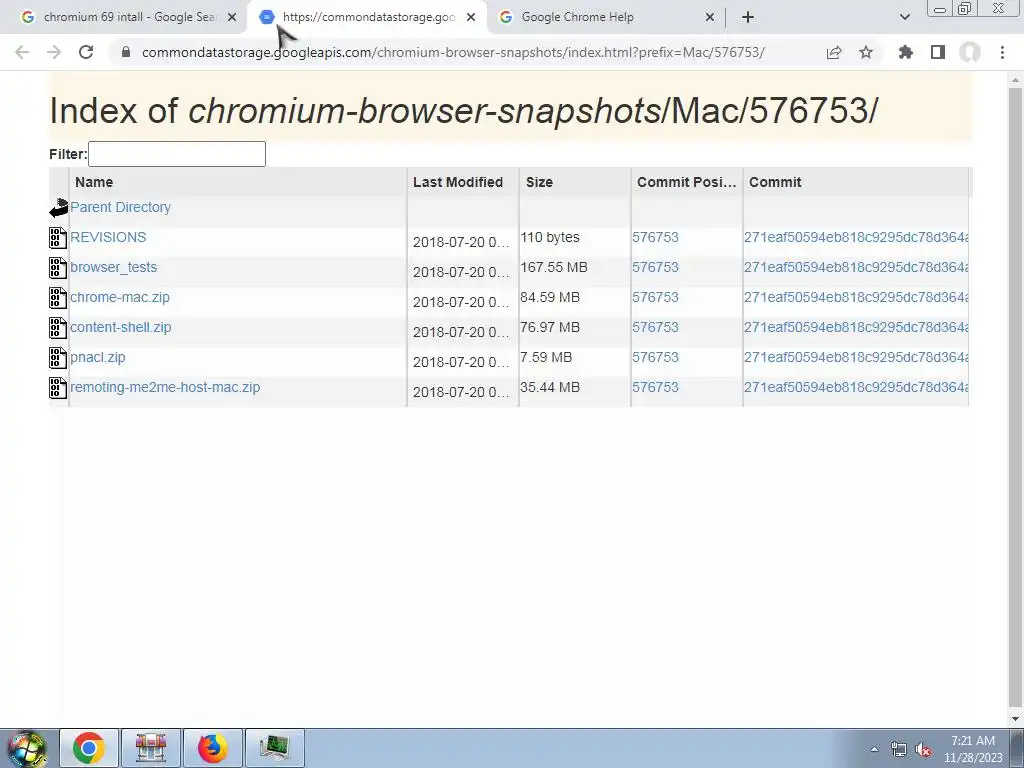Open commit position 576753 in chrome-mac.zip row
This screenshot has height=768, width=1024.
655,297
